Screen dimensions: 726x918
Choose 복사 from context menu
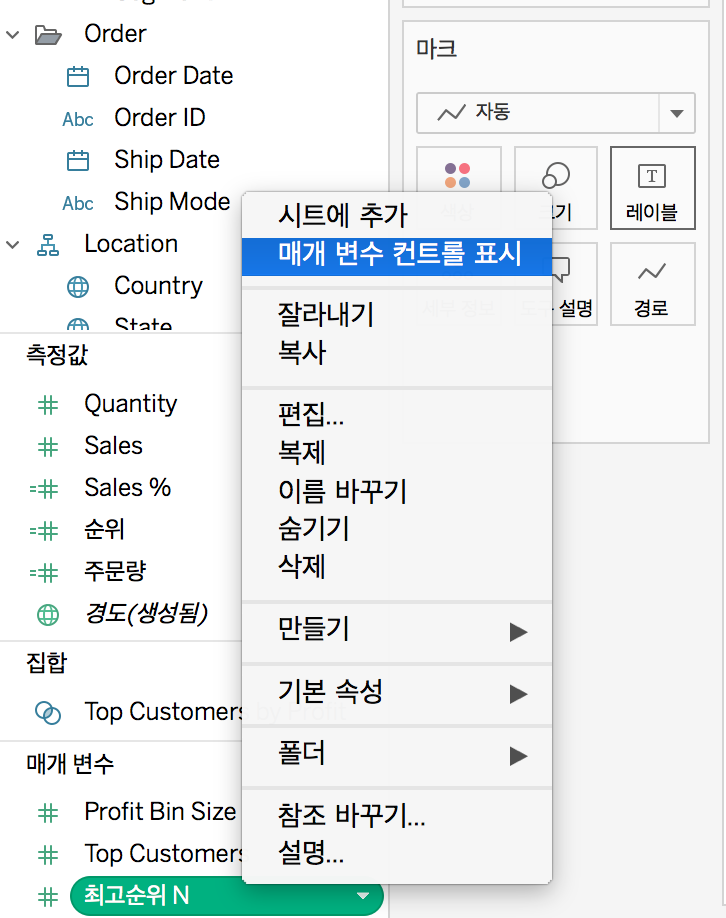click(397, 353)
